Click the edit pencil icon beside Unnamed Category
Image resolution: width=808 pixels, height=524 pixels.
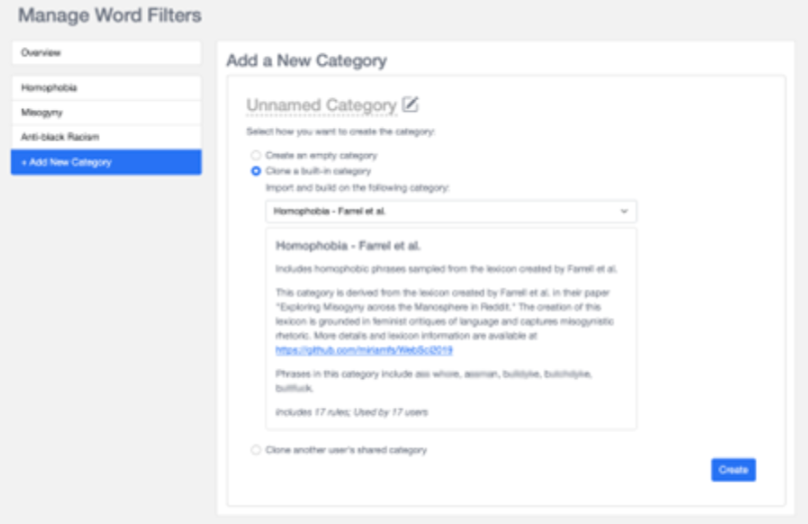click(x=410, y=105)
